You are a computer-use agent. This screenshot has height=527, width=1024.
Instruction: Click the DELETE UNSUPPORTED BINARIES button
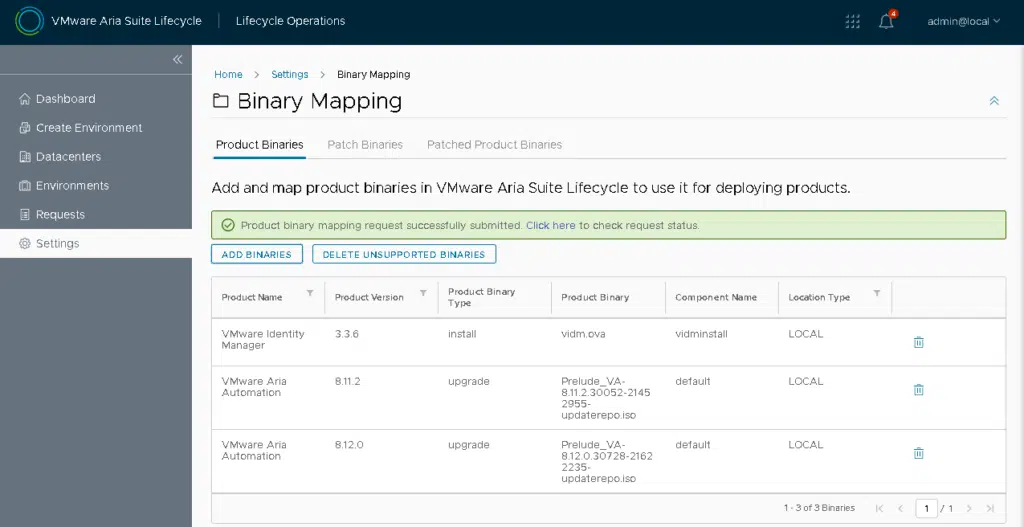click(x=404, y=254)
